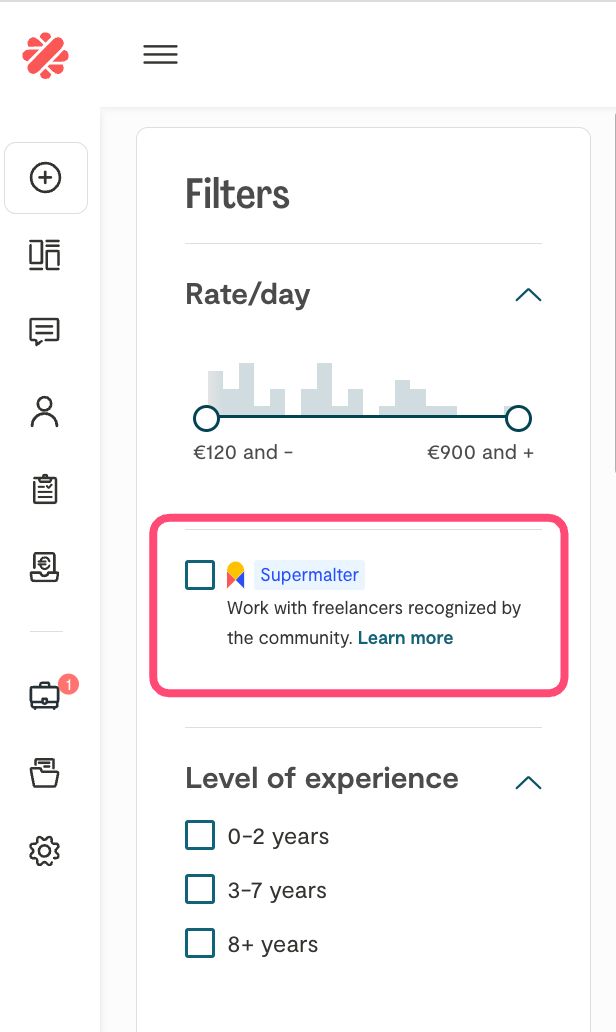Viewport: 616px width, 1032px height.
Task: Click the plus create icon in sidebar
Action: pyautogui.click(x=46, y=178)
